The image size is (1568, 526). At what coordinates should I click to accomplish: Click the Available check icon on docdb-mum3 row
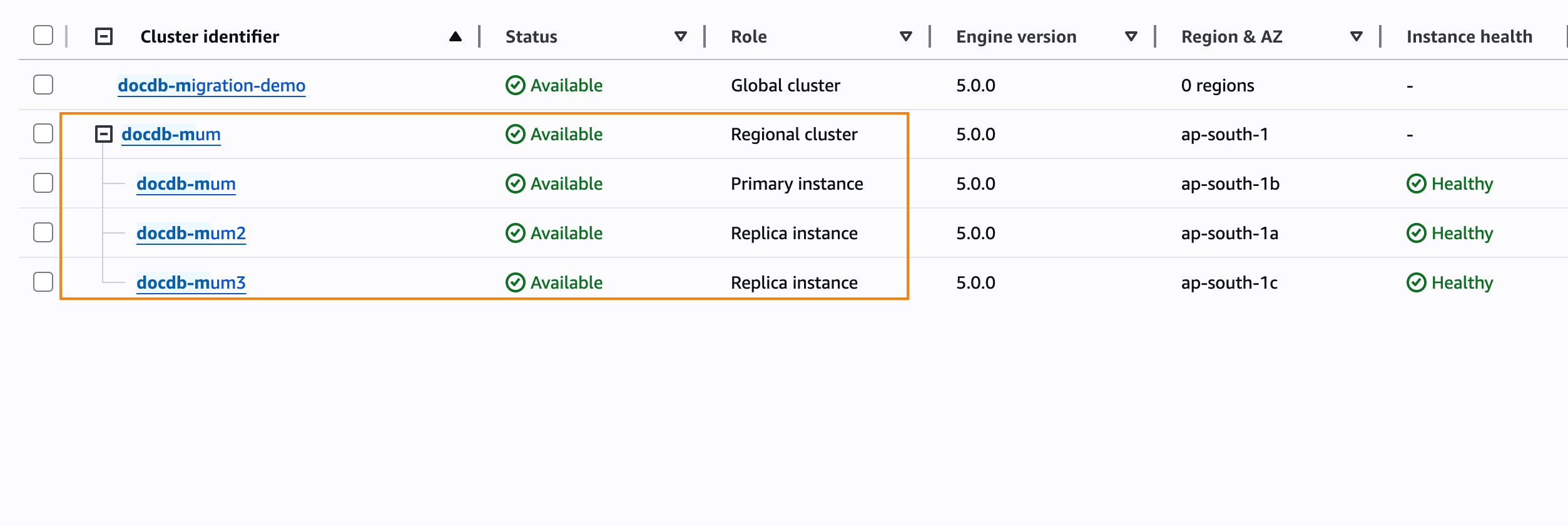pos(515,282)
